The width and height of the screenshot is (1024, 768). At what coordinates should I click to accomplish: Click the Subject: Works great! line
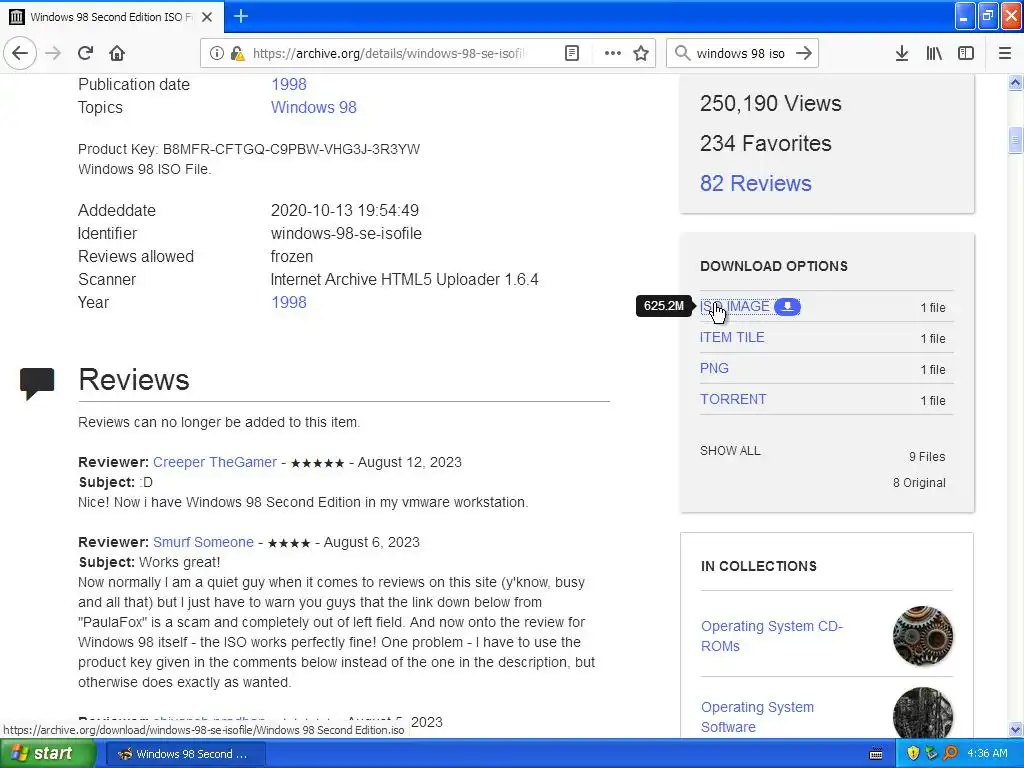[150, 562]
